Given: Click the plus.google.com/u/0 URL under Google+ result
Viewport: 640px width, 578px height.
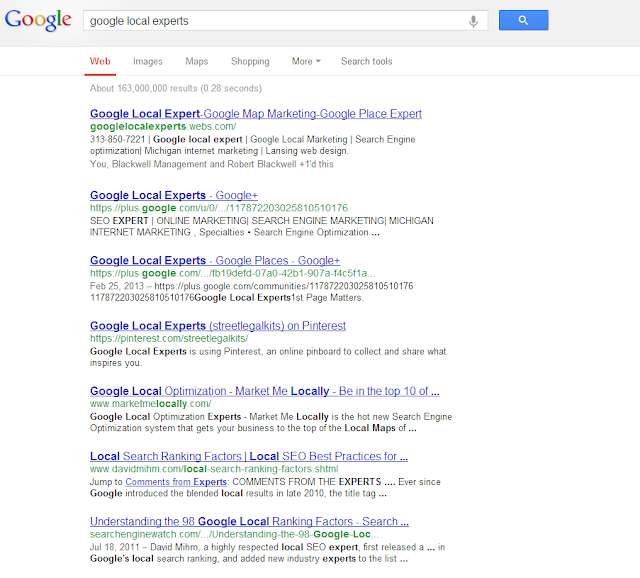Looking at the screenshot, I should click(x=219, y=208).
